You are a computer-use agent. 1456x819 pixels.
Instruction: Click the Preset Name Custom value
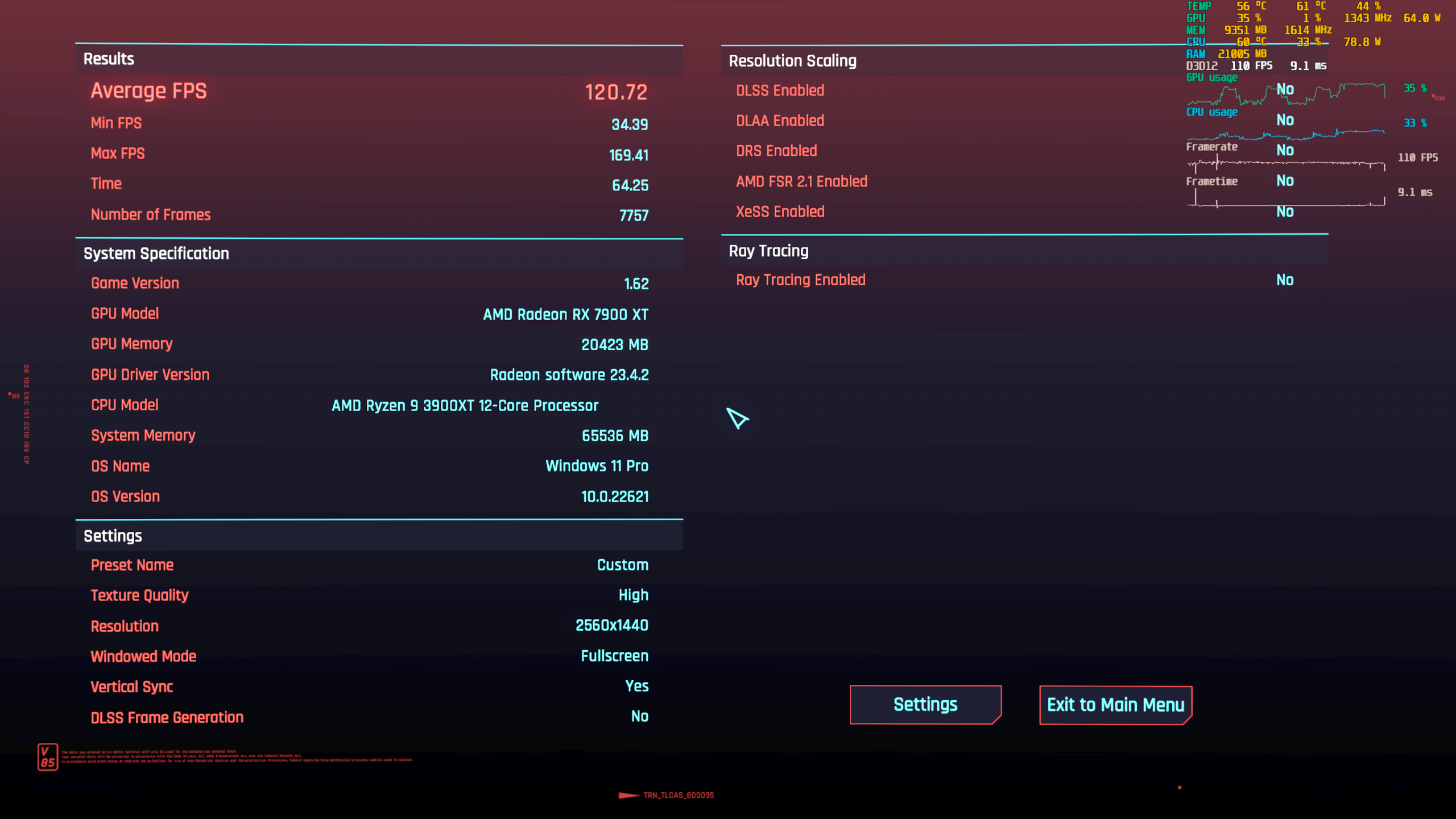tap(622, 565)
